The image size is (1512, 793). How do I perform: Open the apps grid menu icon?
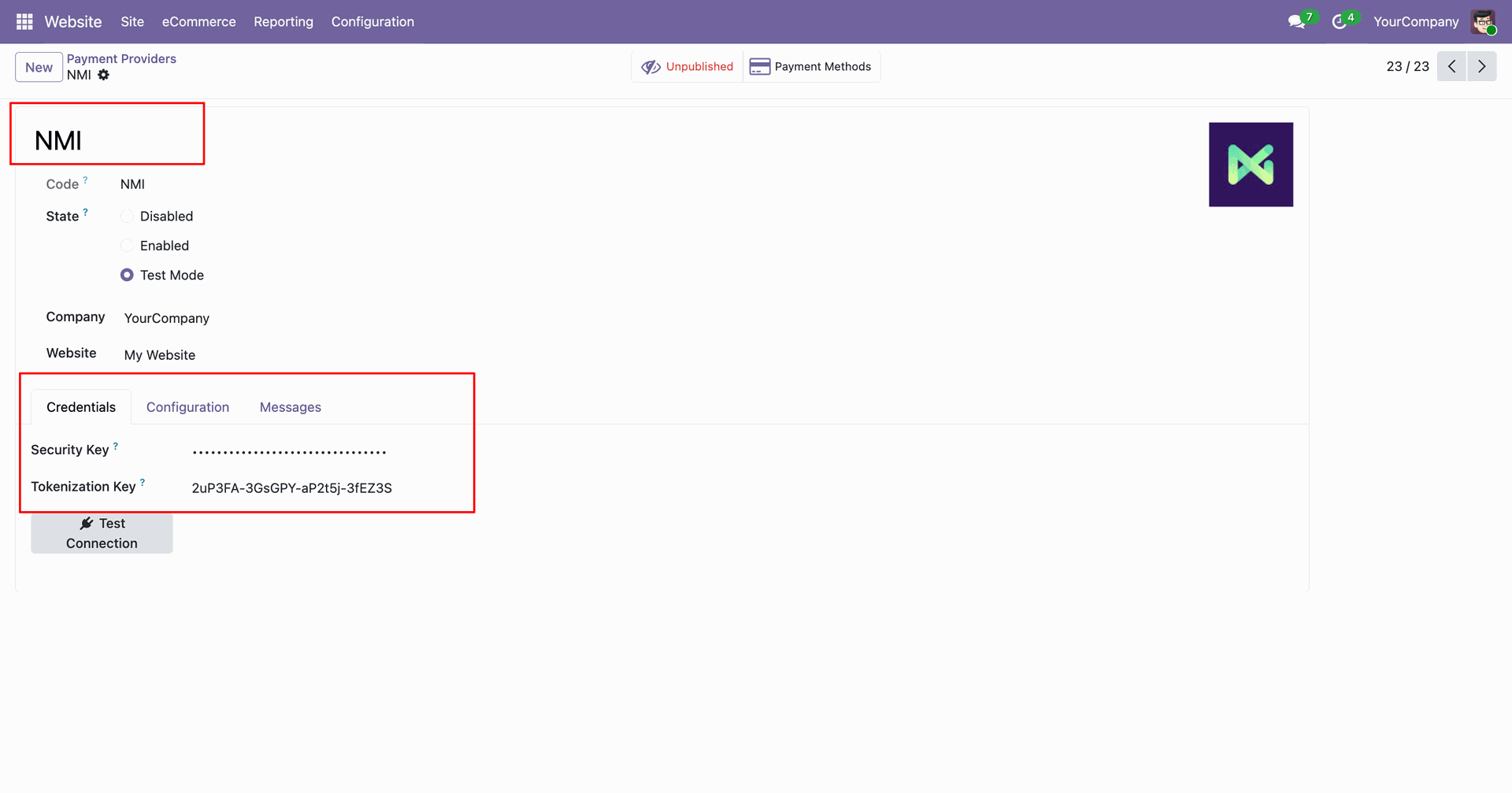(x=24, y=21)
